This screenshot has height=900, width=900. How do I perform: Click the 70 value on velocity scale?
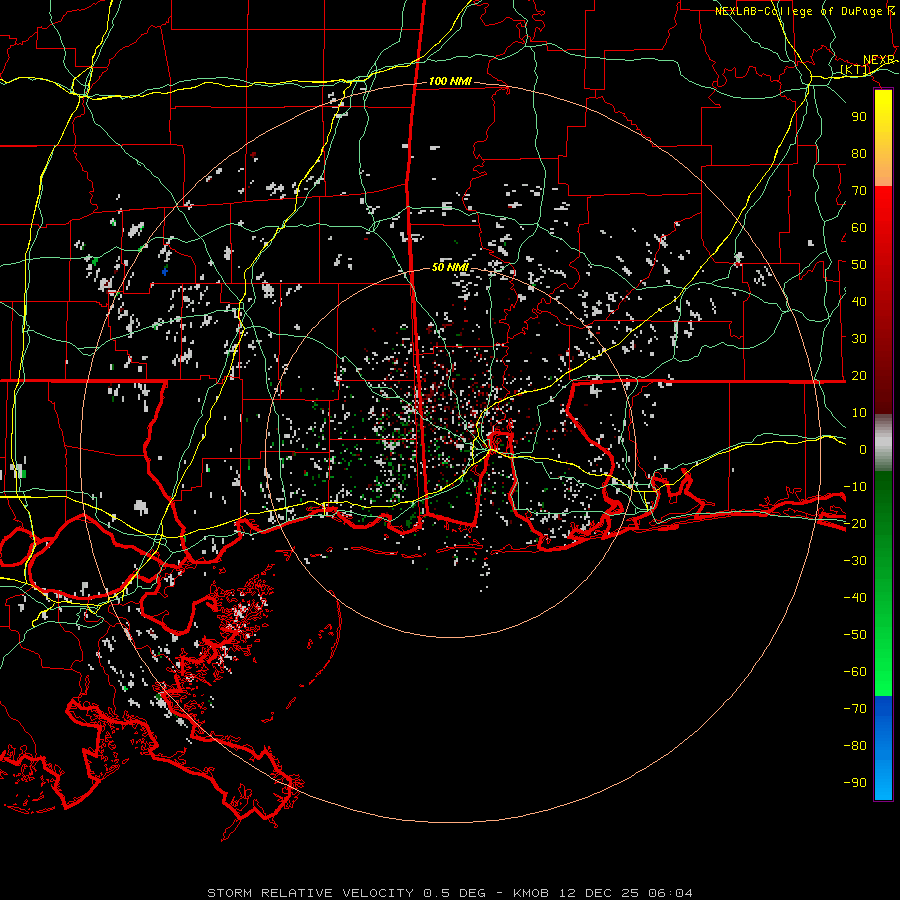[859, 191]
